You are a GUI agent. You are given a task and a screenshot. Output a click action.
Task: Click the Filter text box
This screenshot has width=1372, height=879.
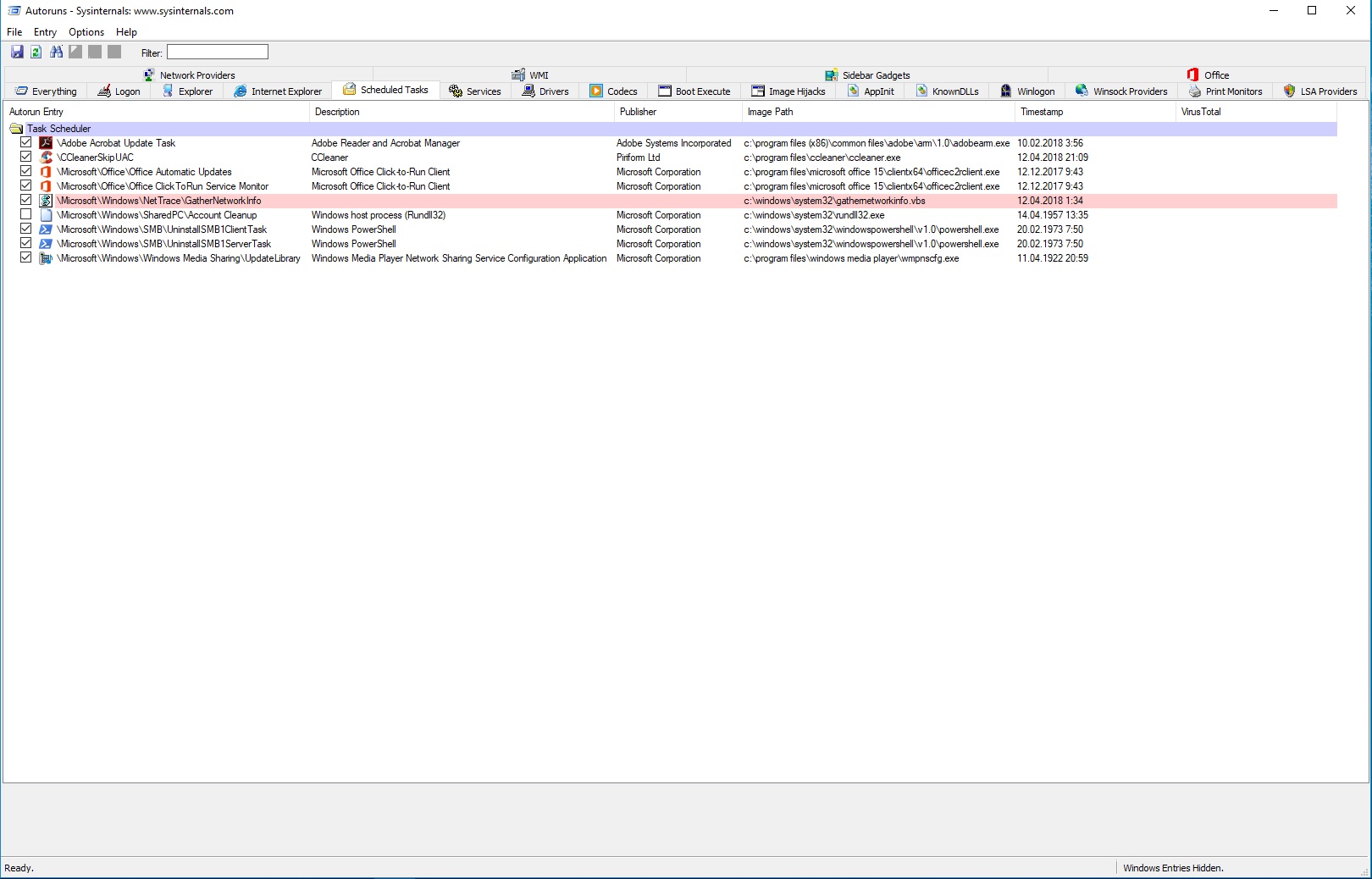218,53
